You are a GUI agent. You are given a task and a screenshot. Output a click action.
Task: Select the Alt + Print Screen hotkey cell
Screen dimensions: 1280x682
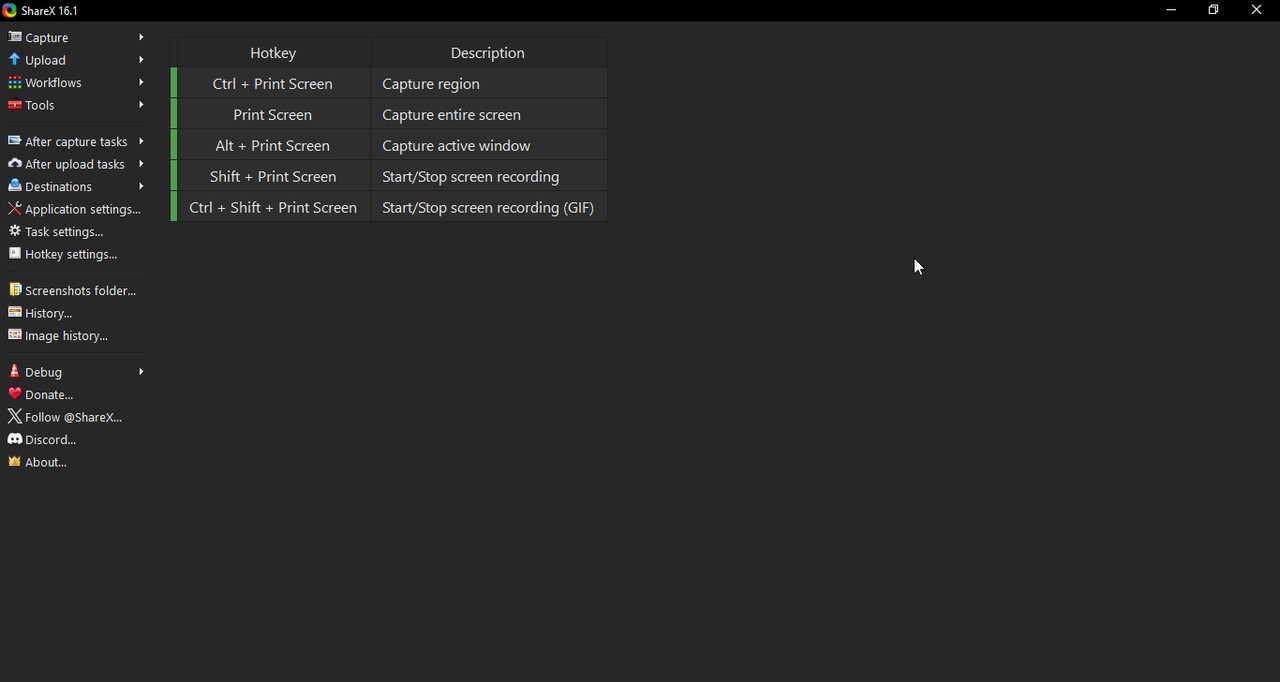pyautogui.click(x=272, y=145)
